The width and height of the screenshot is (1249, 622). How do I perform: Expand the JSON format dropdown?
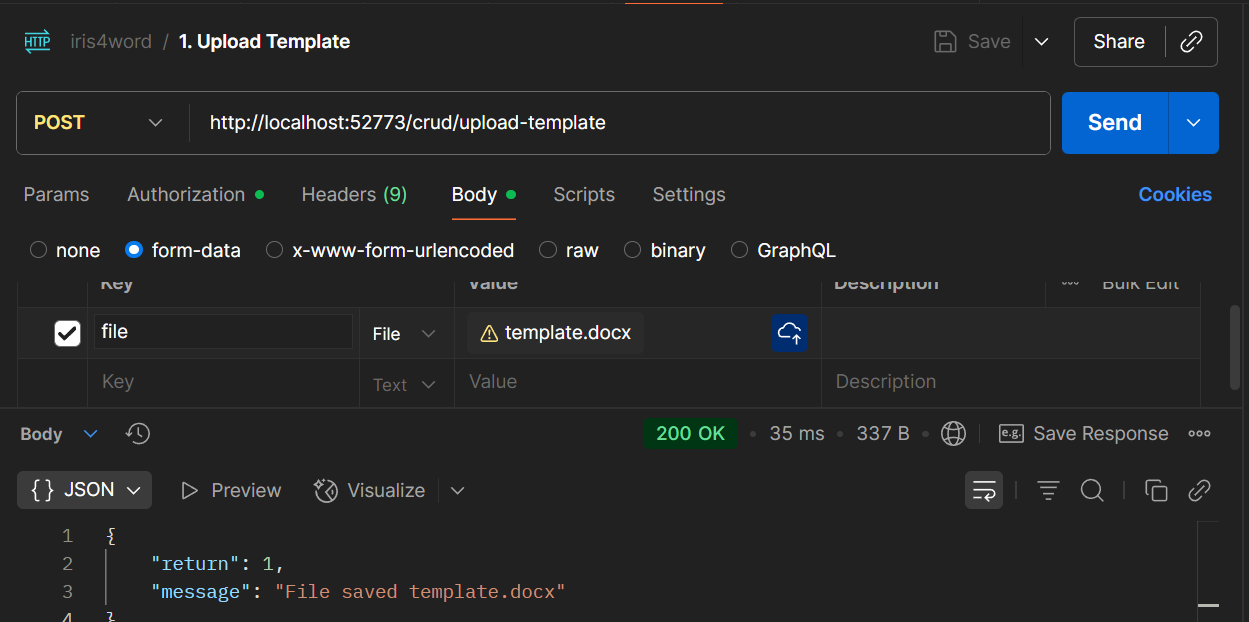(x=85, y=490)
